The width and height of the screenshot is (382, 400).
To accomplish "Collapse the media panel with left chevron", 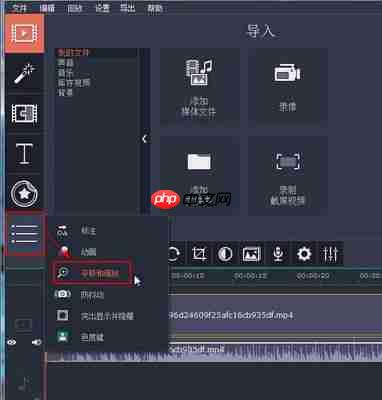I will [144, 139].
